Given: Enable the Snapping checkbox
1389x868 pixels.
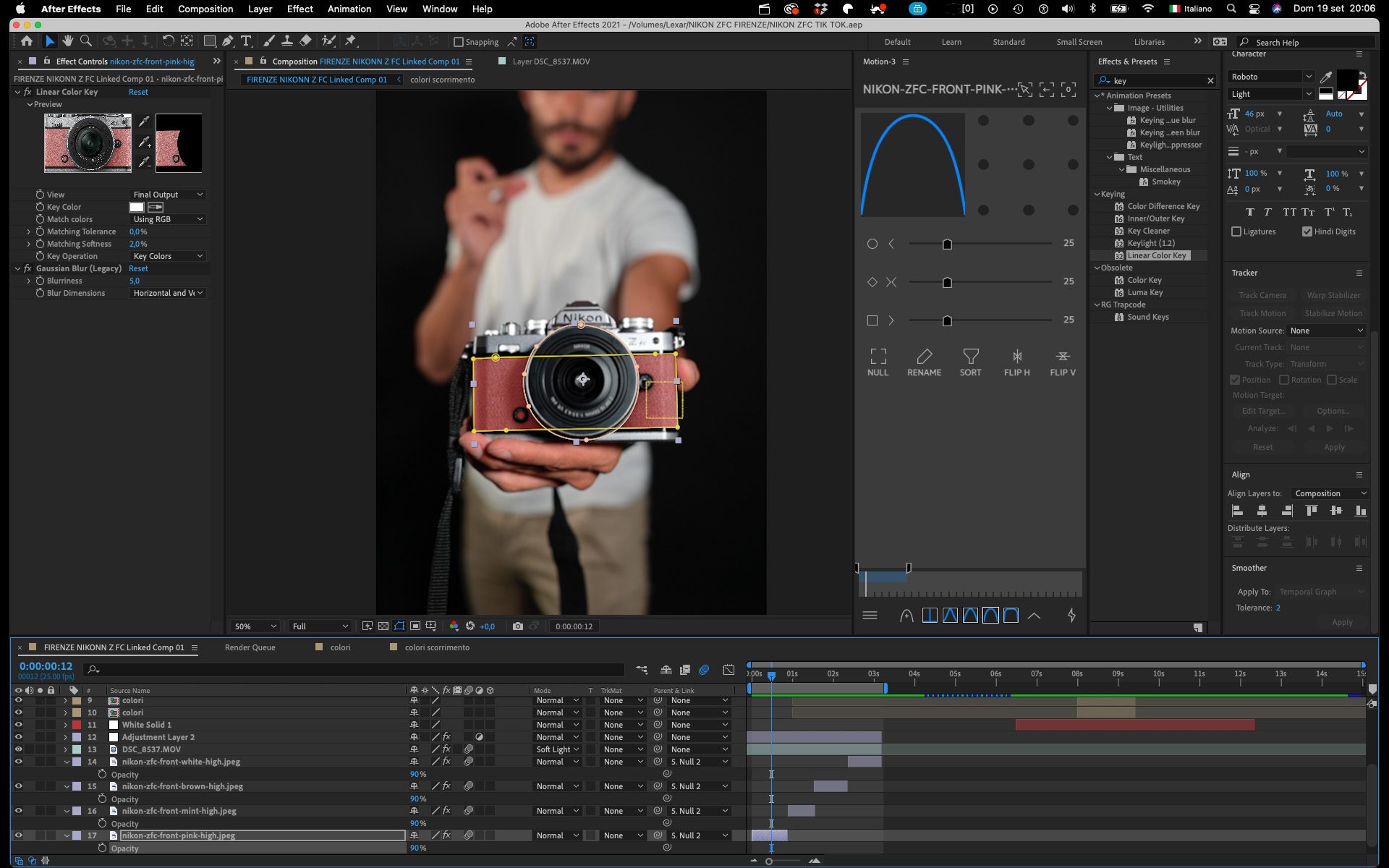Looking at the screenshot, I should (458, 42).
